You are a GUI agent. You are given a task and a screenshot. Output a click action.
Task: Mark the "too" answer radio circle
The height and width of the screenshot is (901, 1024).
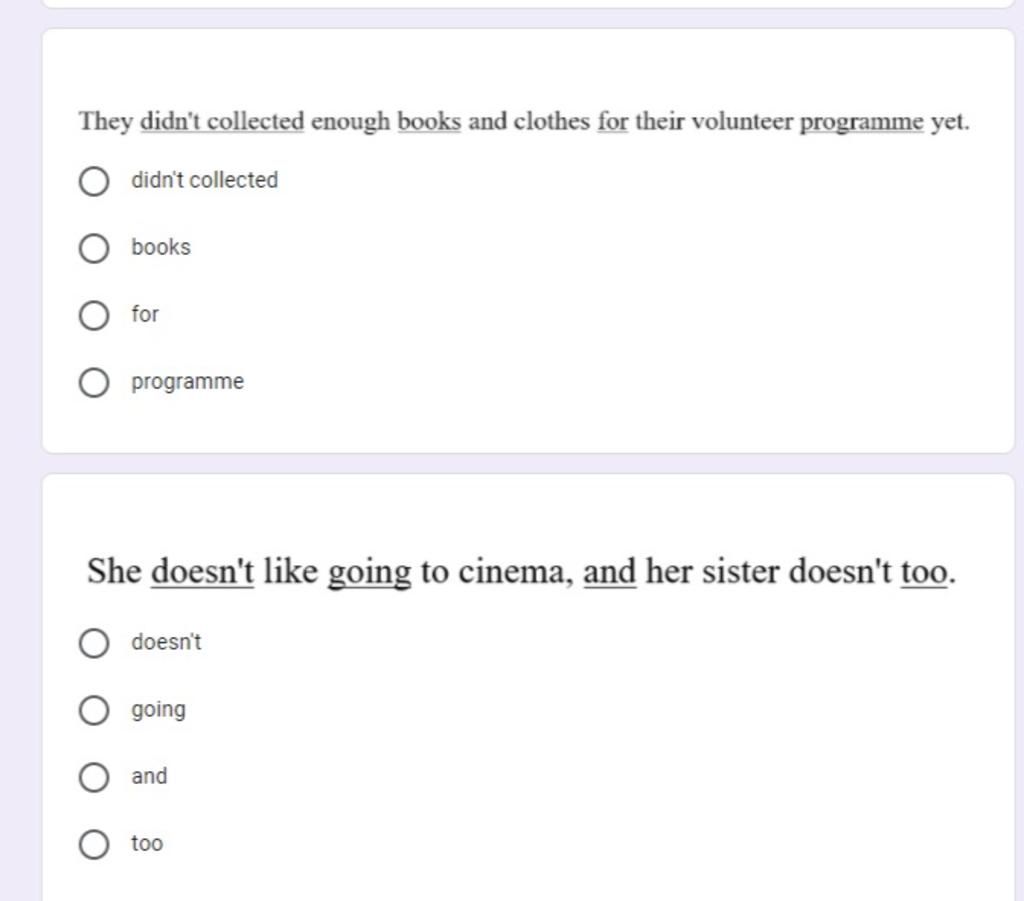point(94,844)
